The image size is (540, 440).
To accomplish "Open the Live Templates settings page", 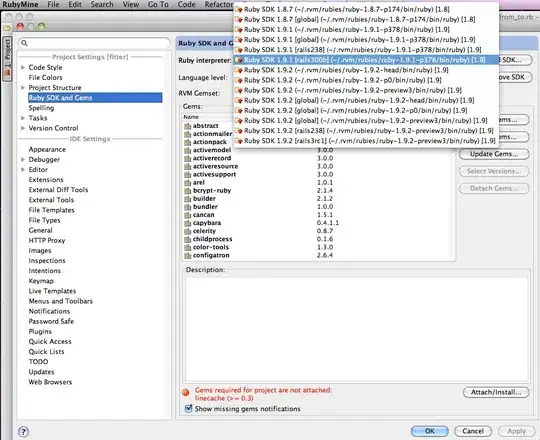I will (52, 291).
